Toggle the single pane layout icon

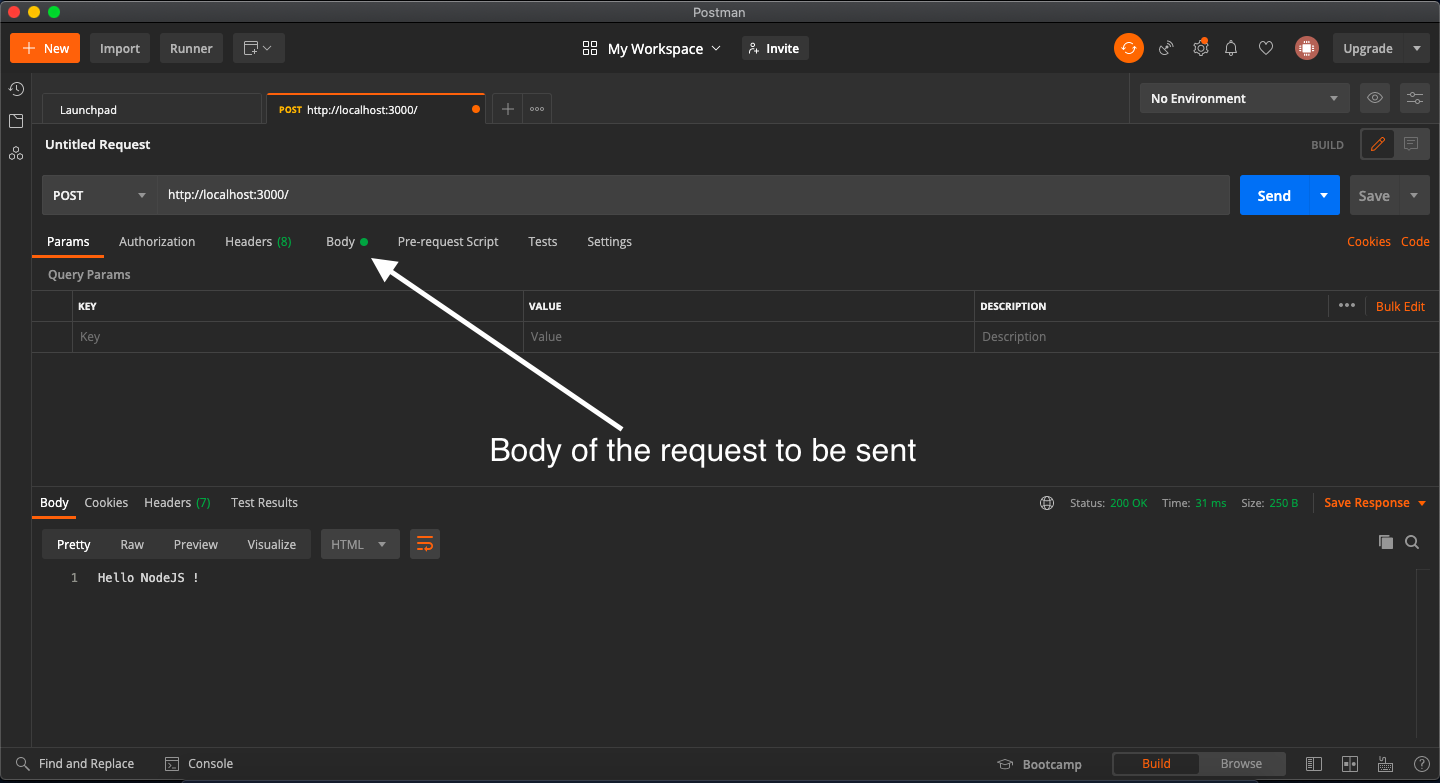tap(1314, 764)
